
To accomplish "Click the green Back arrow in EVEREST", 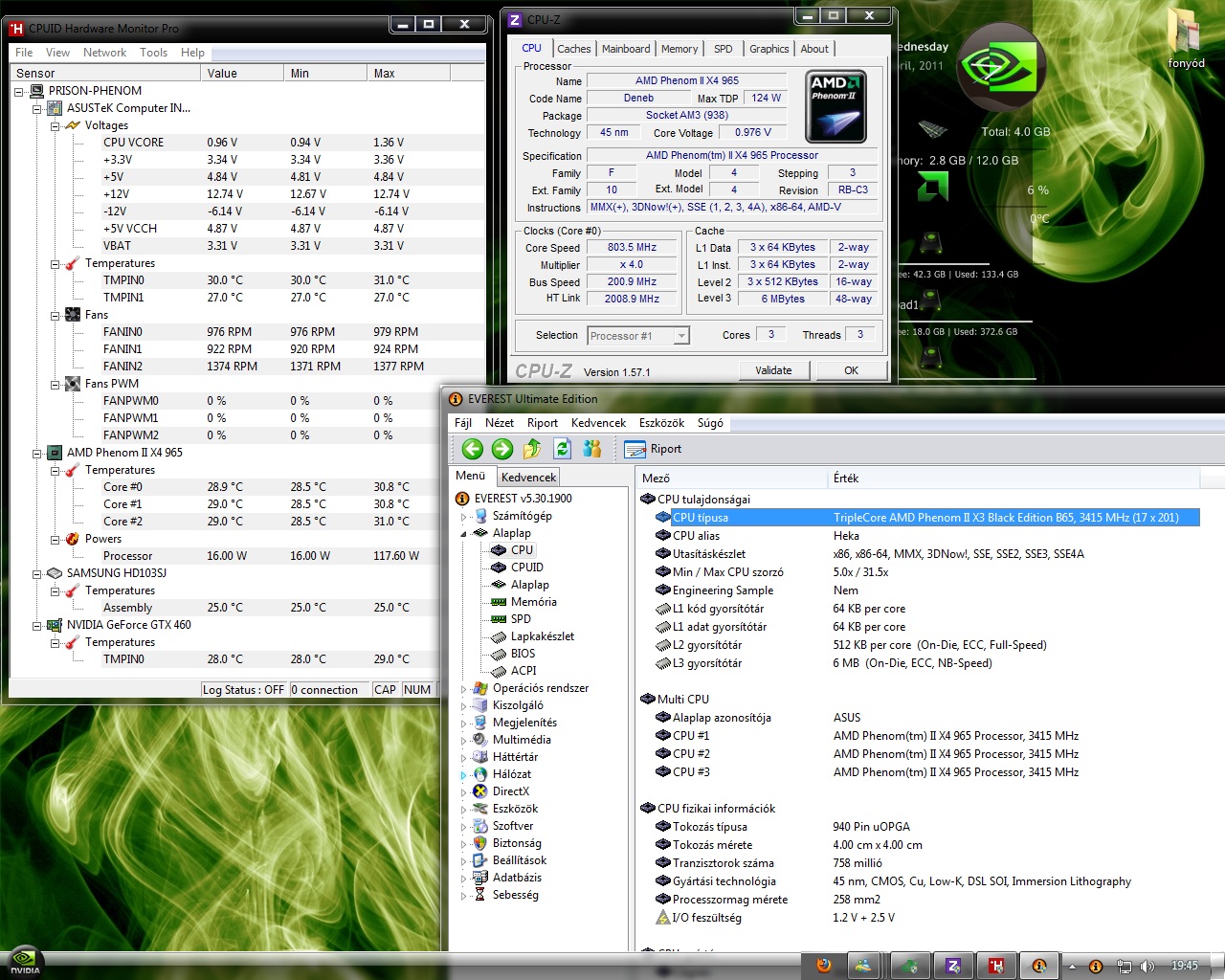I will click(x=473, y=449).
